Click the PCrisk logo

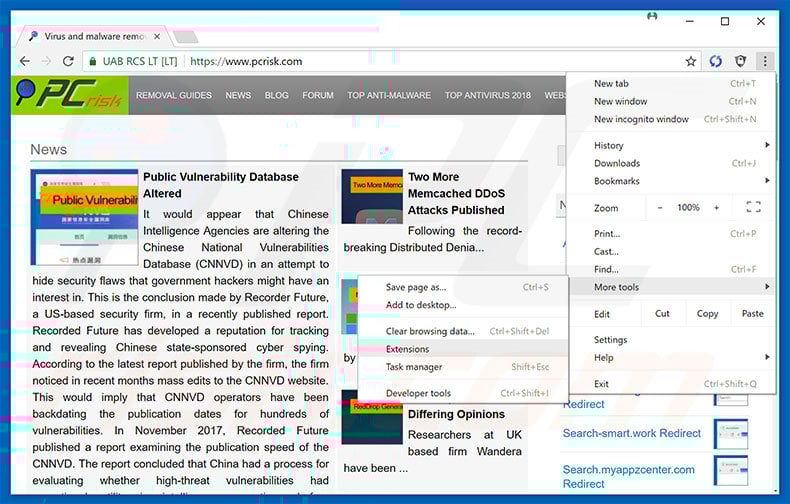(70, 95)
